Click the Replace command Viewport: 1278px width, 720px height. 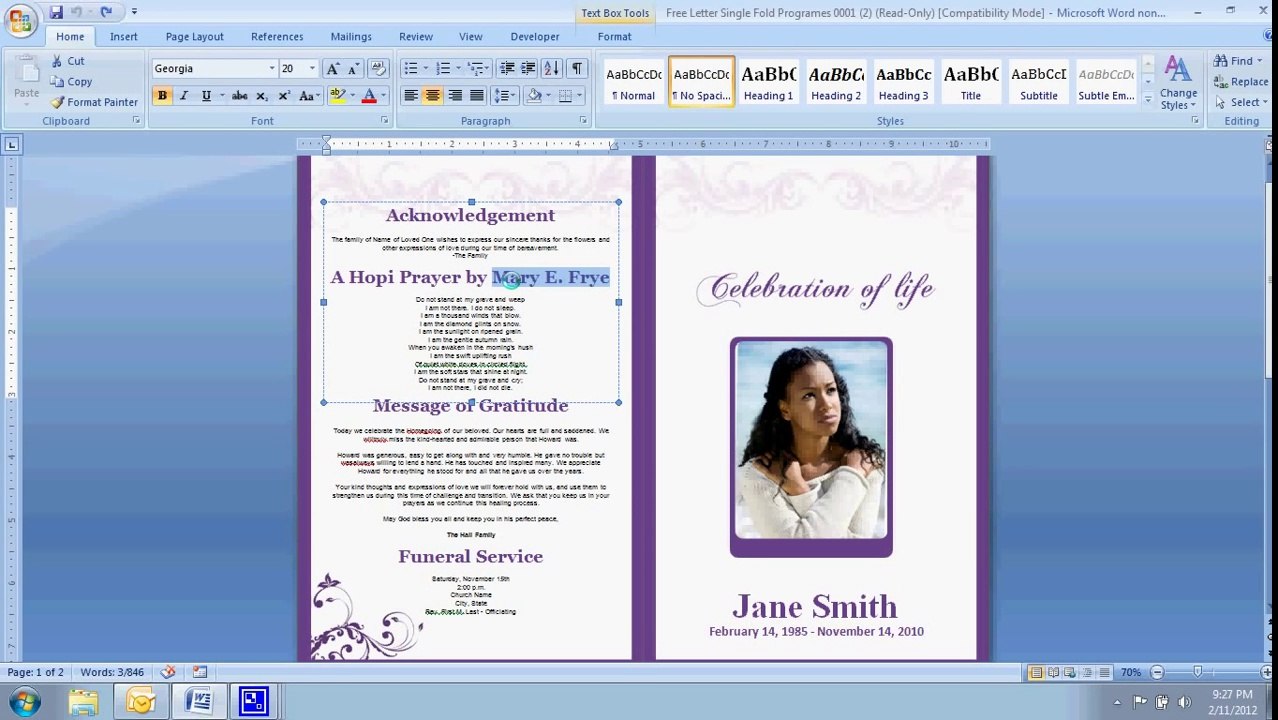pyautogui.click(x=1241, y=82)
